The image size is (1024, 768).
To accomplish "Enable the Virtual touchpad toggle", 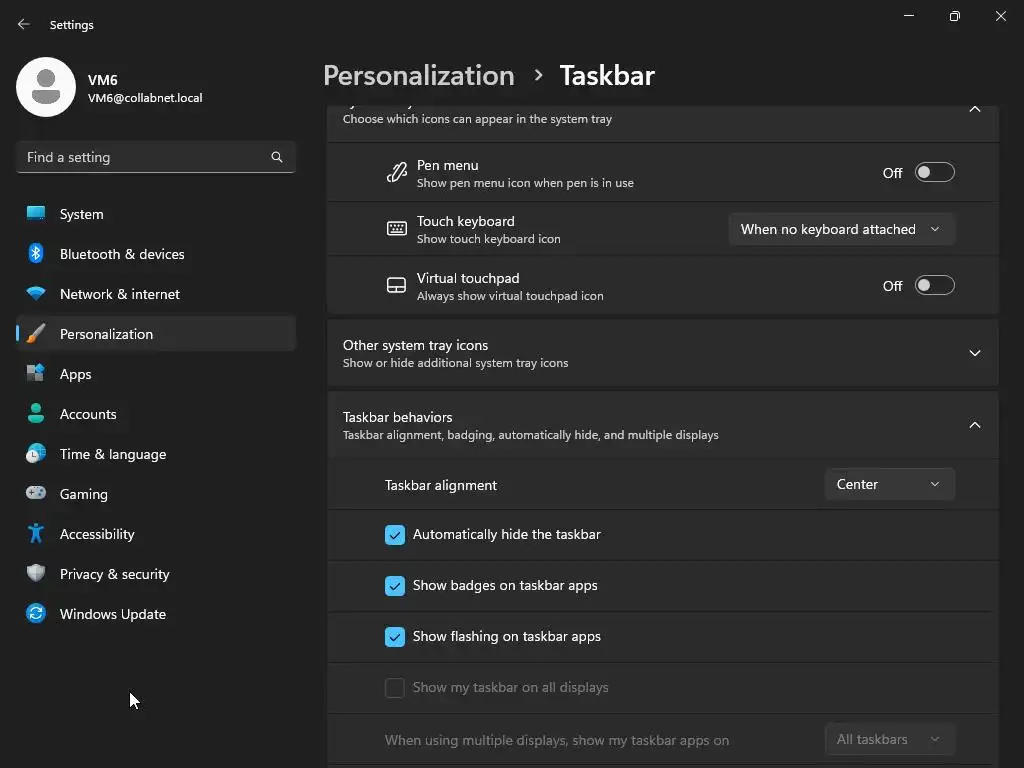I will 935,286.
